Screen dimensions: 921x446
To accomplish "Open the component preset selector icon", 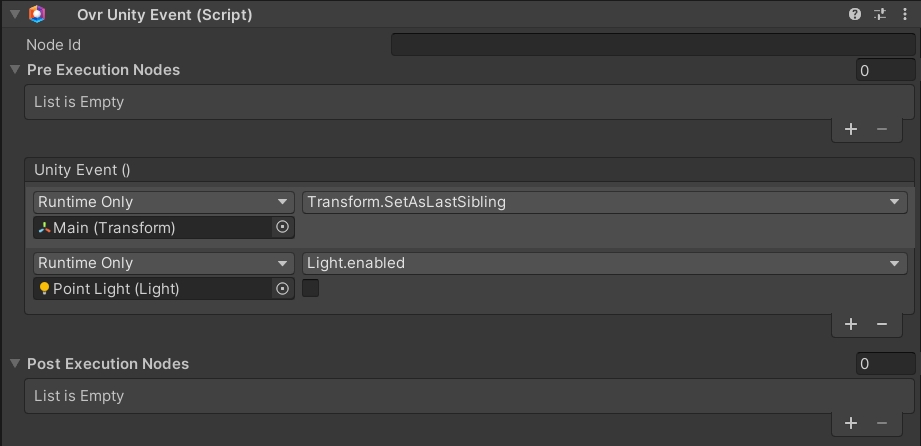I will (x=880, y=14).
